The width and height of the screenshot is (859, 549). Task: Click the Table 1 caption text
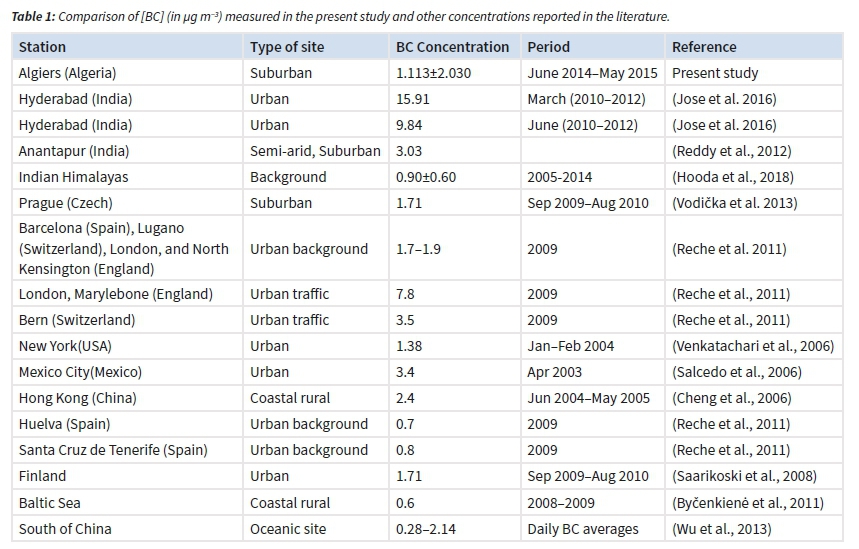point(340,17)
